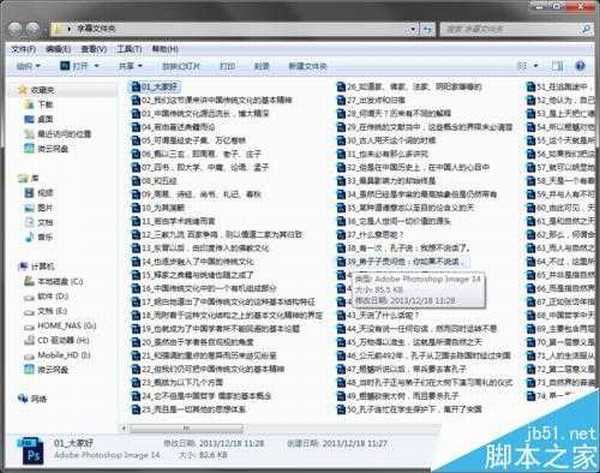
Task: Open Mobile_HD (I:) drive
Action: pyautogui.click(x=64, y=355)
